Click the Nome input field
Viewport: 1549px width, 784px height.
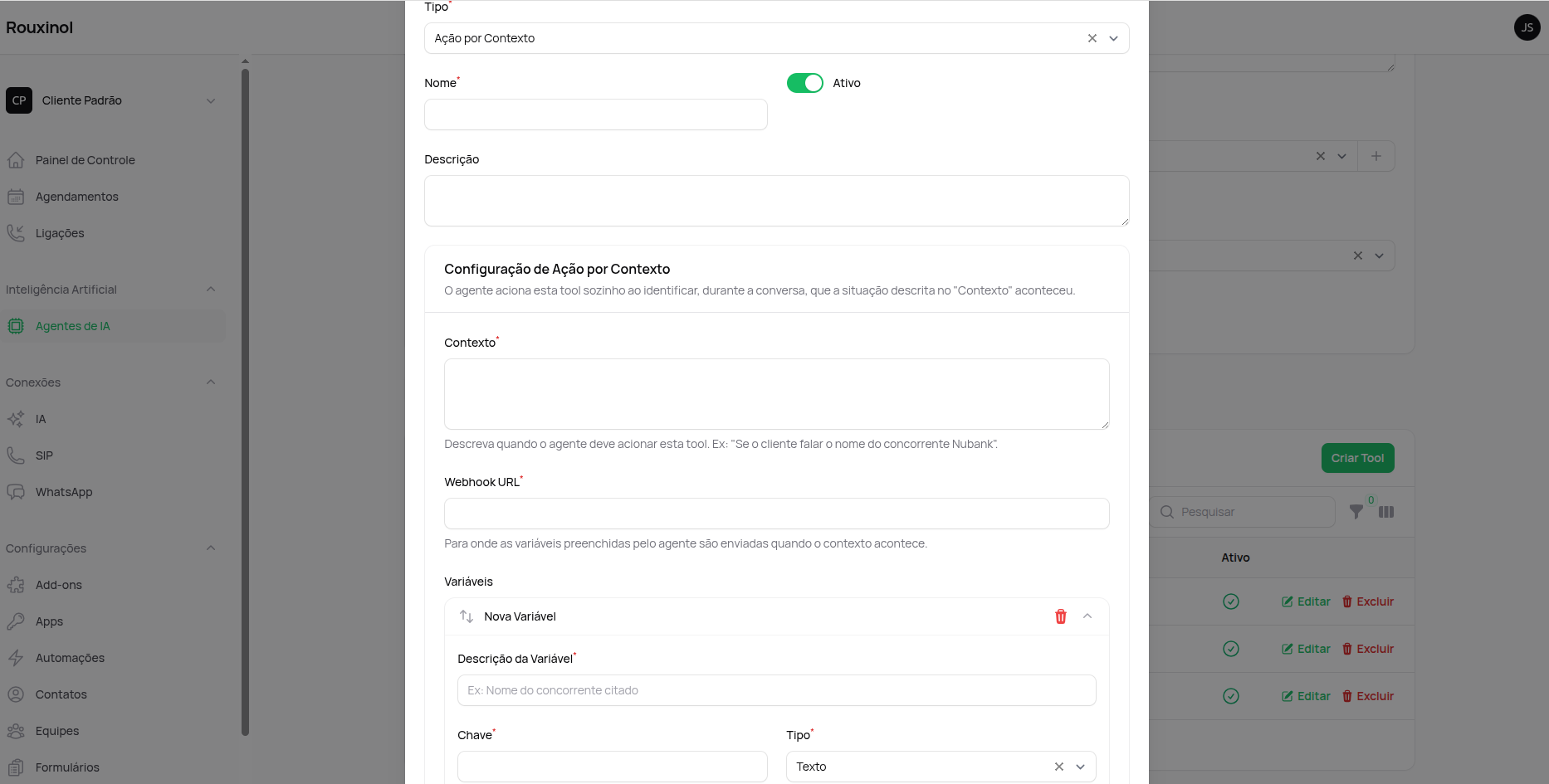click(x=596, y=114)
